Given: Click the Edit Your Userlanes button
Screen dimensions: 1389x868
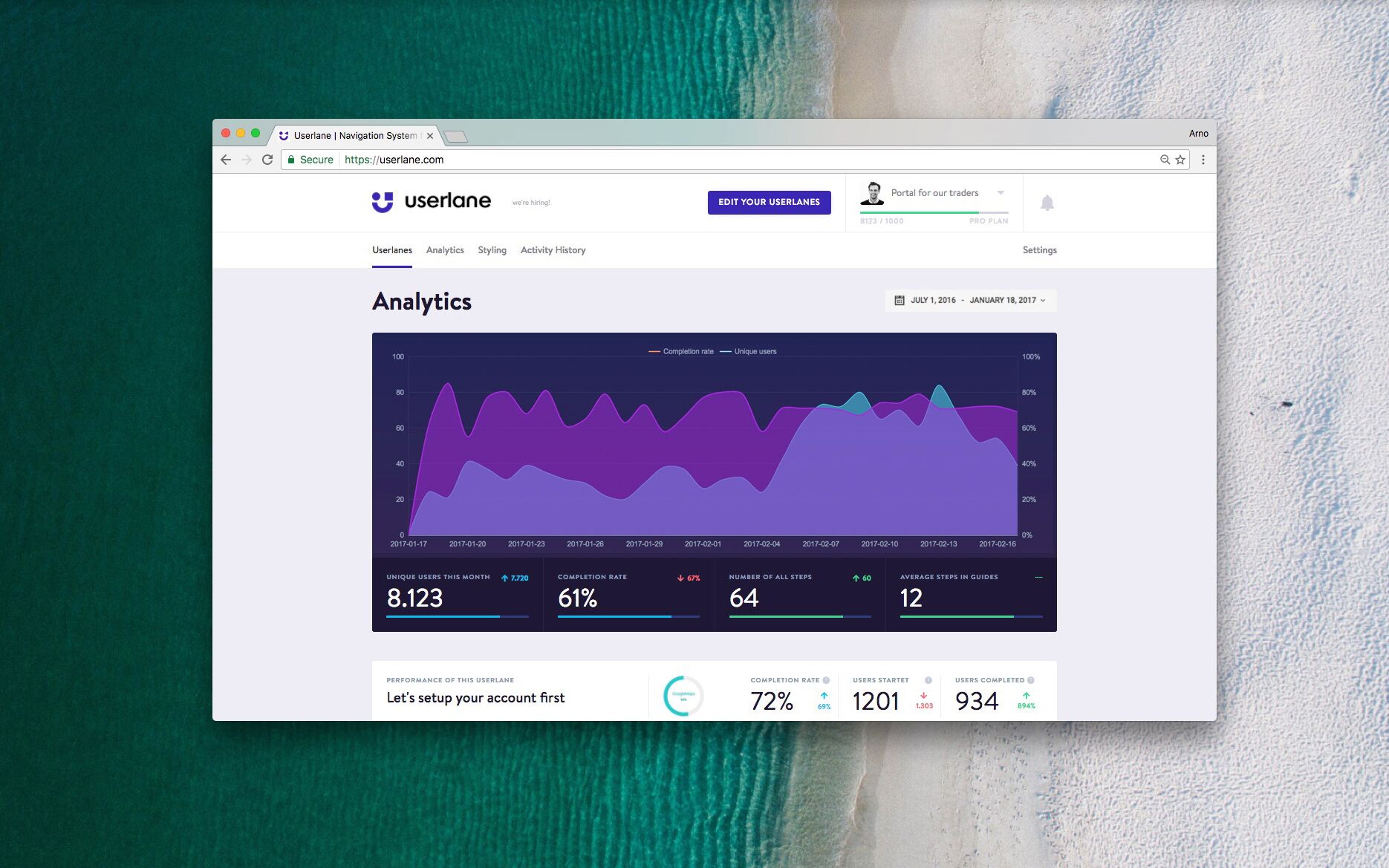Looking at the screenshot, I should tap(769, 202).
